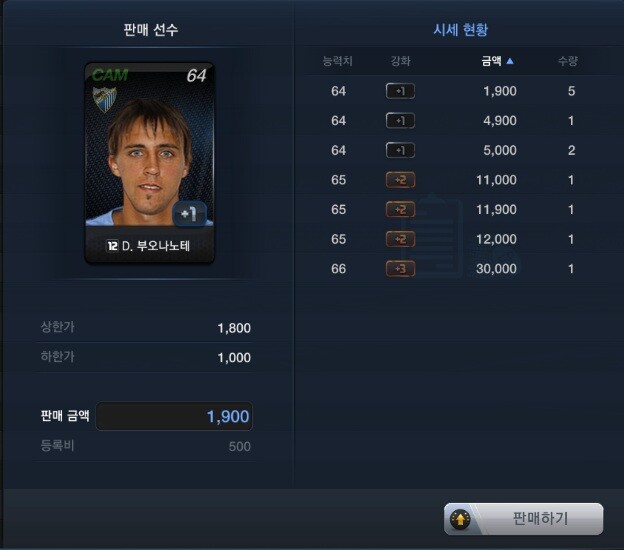624x550 pixels.
Task: Click the 12 season badge by player name
Action: tap(112, 246)
